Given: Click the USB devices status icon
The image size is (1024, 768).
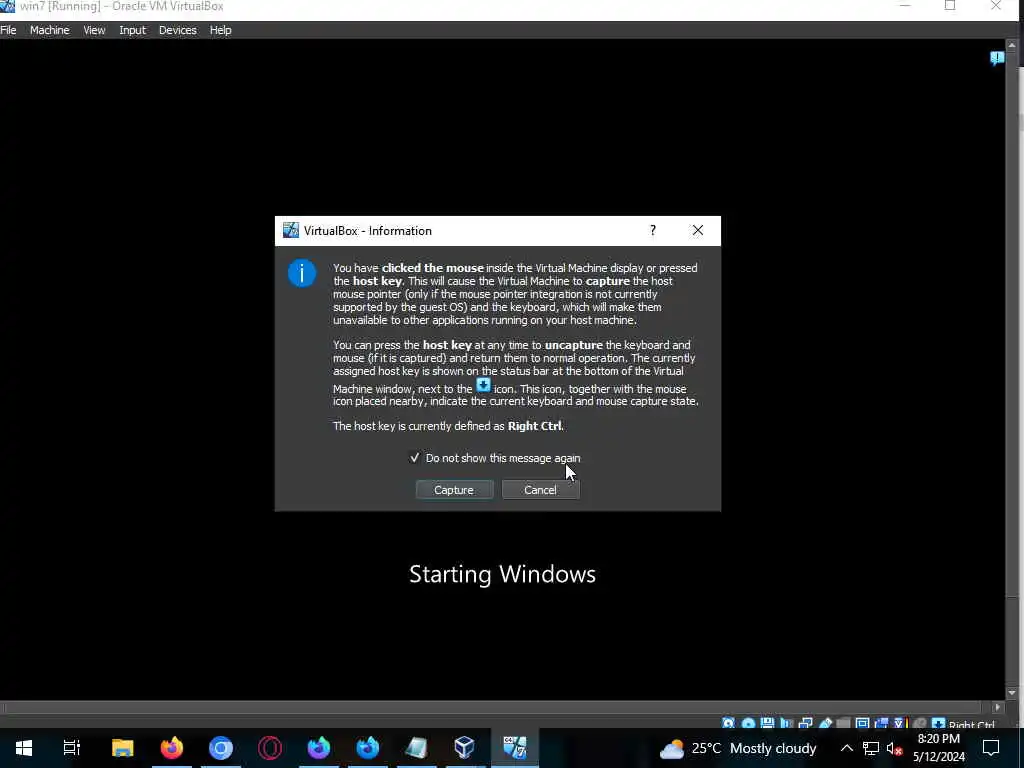Looking at the screenshot, I should (825, 724).
